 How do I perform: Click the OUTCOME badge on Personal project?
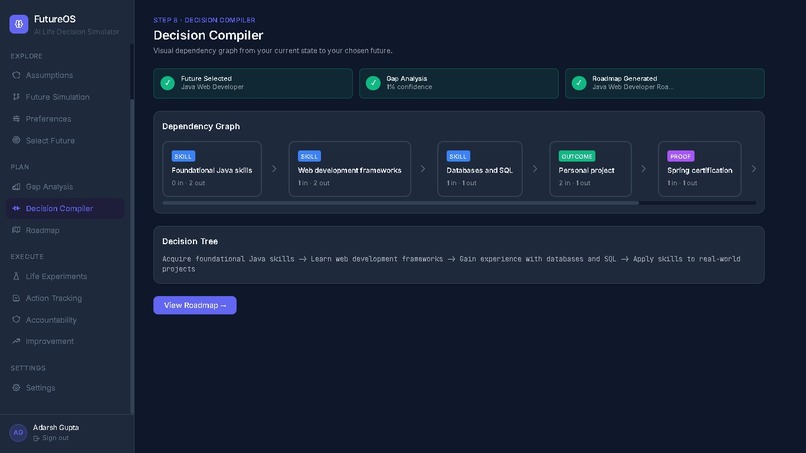(577, 156)
